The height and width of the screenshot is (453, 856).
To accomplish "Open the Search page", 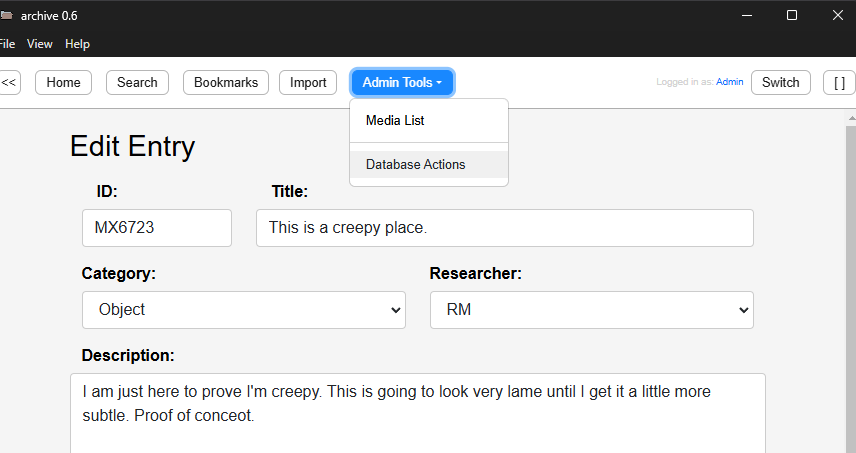I will (x=137, y=82).
